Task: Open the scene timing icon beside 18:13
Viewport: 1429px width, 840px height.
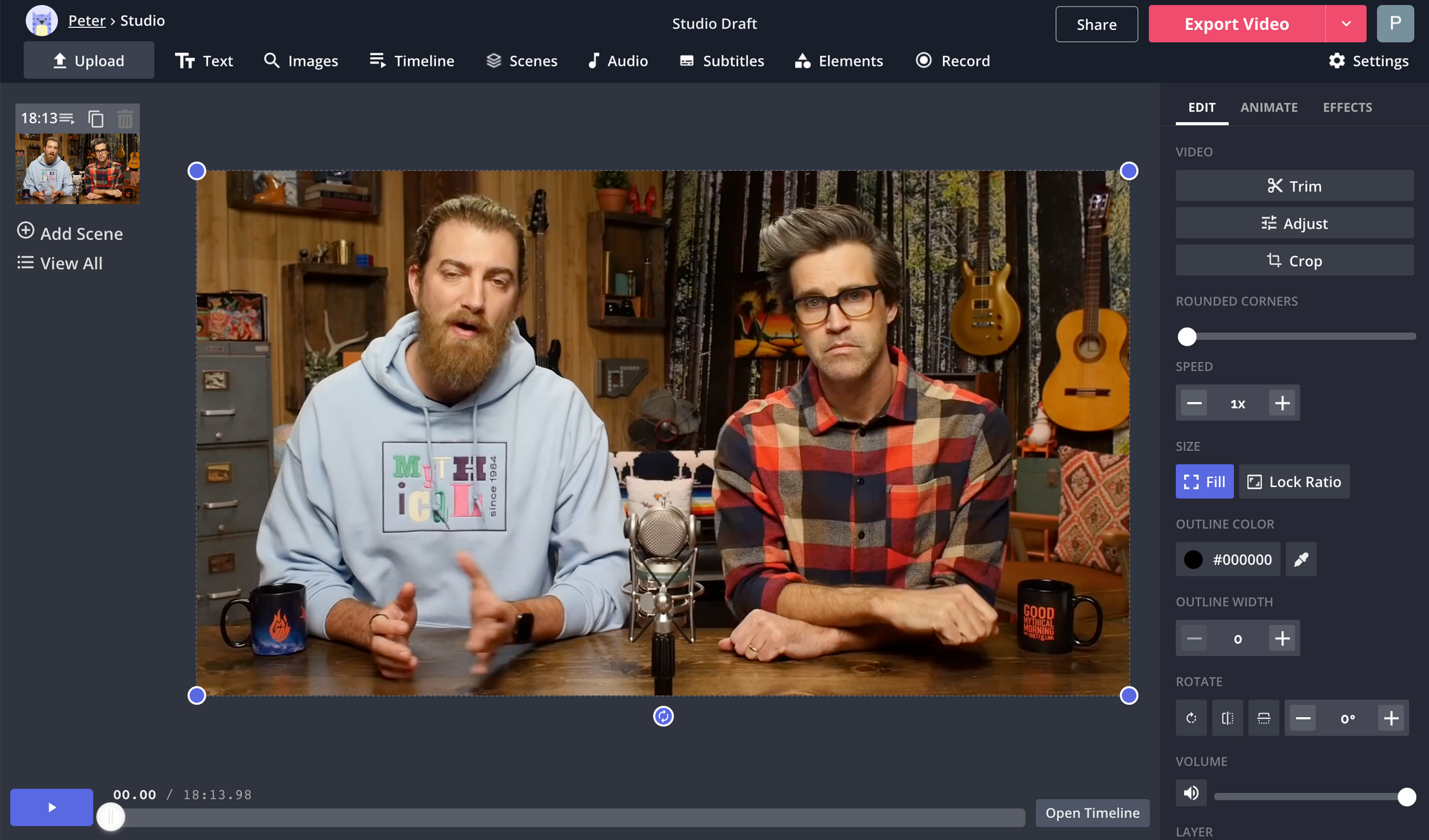Action: (67, 119)
